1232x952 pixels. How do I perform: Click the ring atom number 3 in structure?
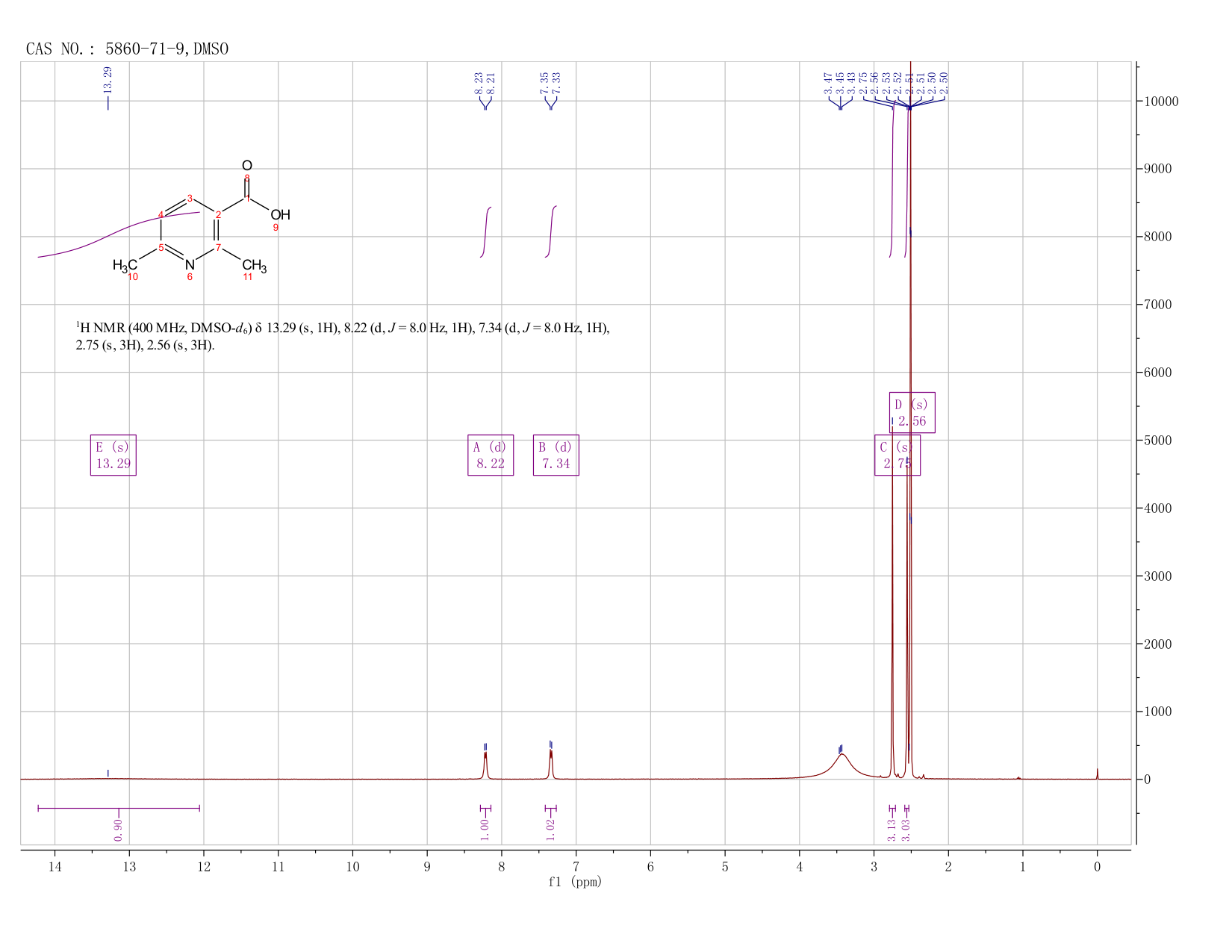point(190,198)
